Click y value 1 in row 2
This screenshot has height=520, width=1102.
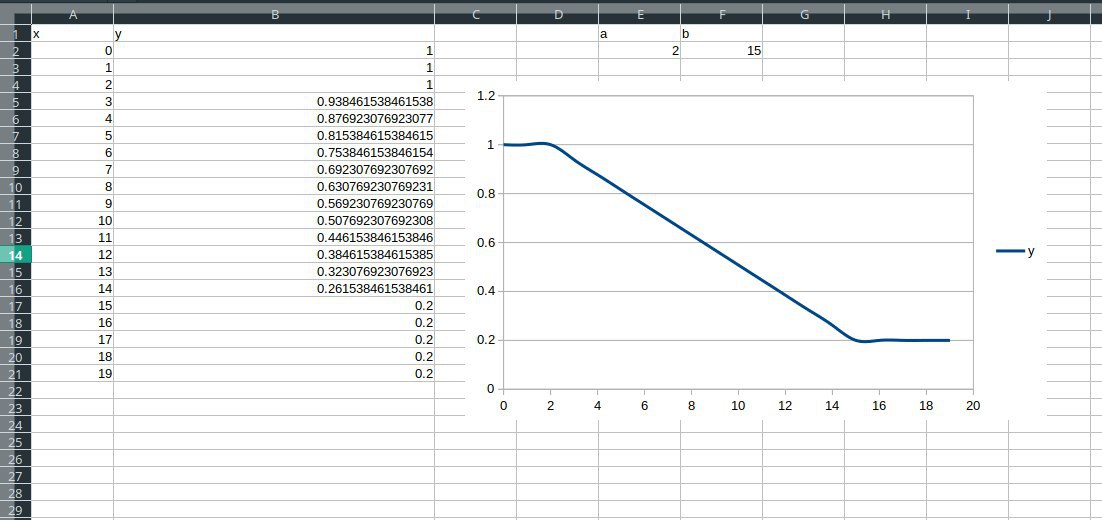pos(274,51)
